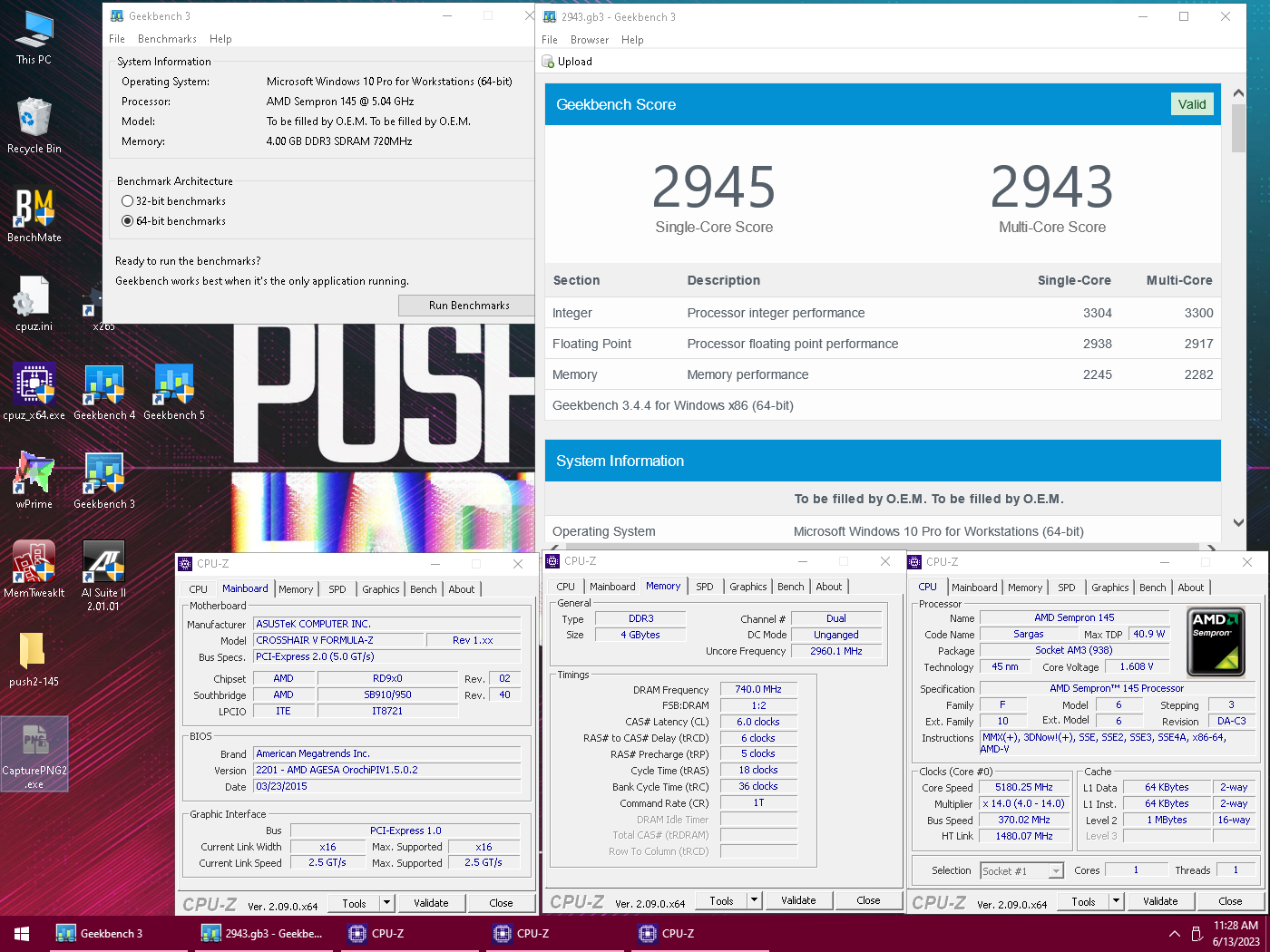The height and width of the screenshot is (952, 1270).
Task: Launch the Geekbench 5 desktop shortcut
Action: (174, 393)
